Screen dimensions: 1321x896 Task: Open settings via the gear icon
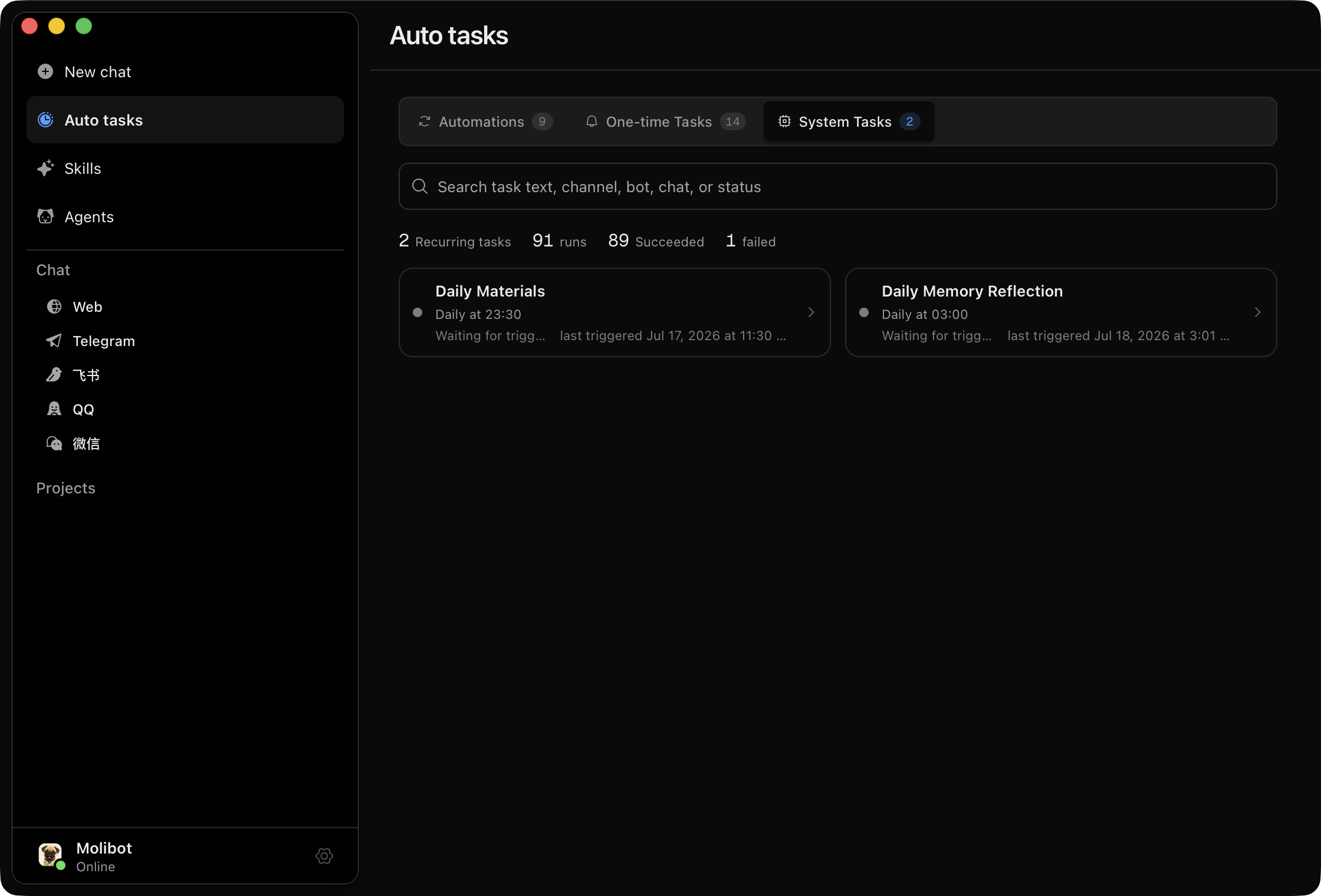point(324,856)
